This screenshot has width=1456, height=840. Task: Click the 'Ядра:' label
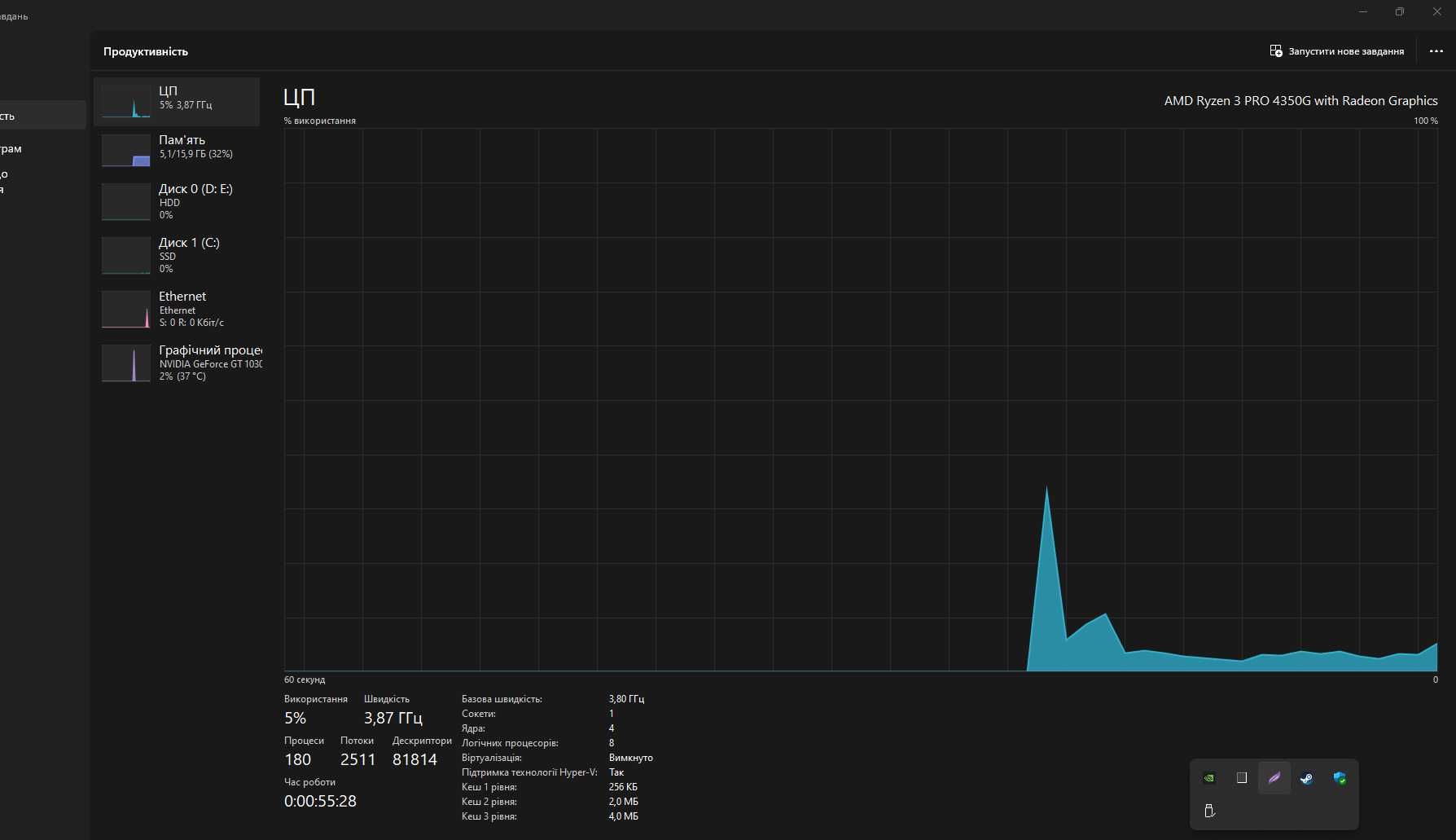(473, 728)
